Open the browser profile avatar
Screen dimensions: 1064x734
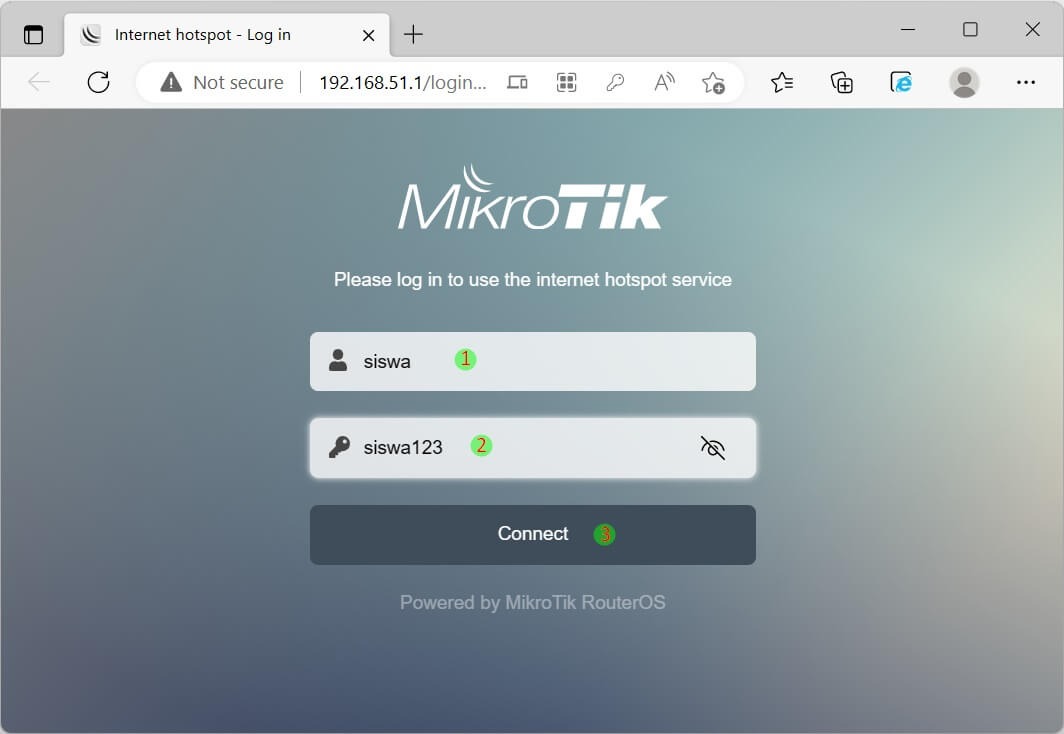[x=964, y=82]
